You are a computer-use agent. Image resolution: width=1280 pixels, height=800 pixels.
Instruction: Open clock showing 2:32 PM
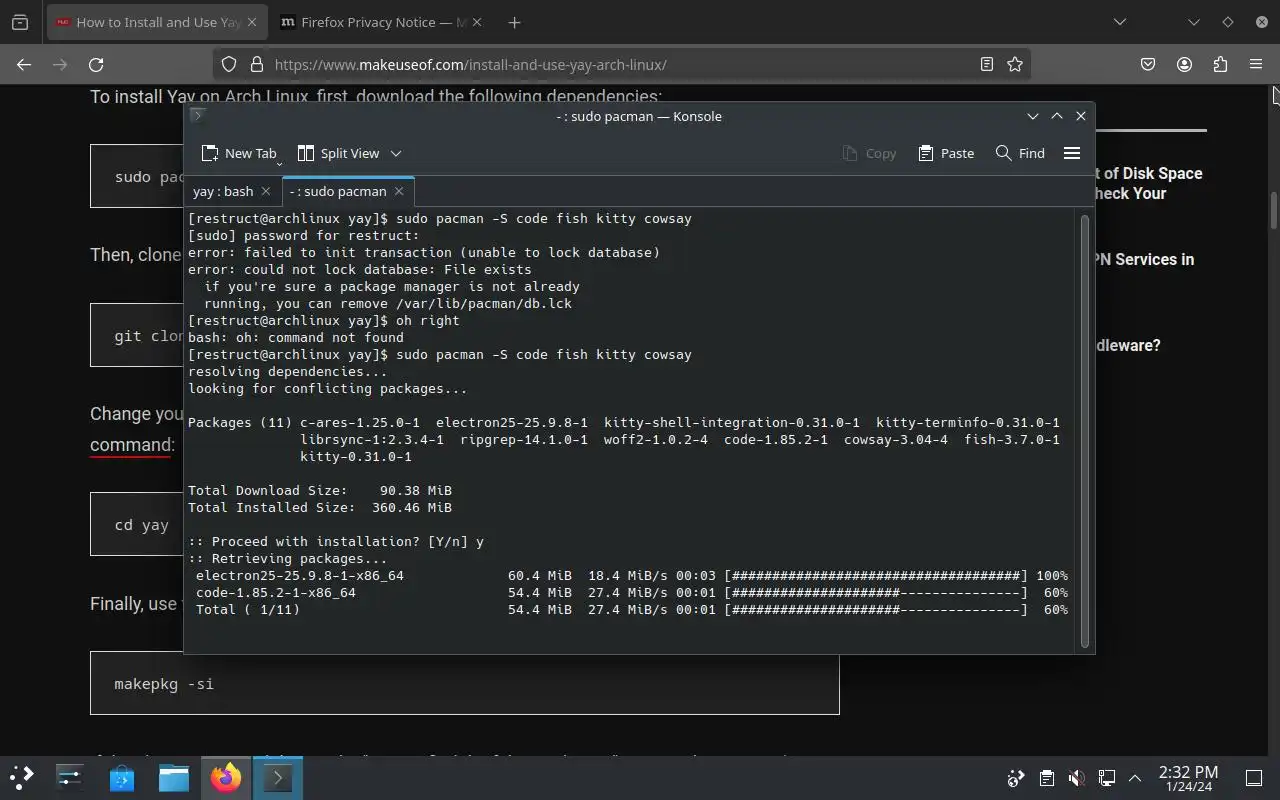pos(1188,778)
